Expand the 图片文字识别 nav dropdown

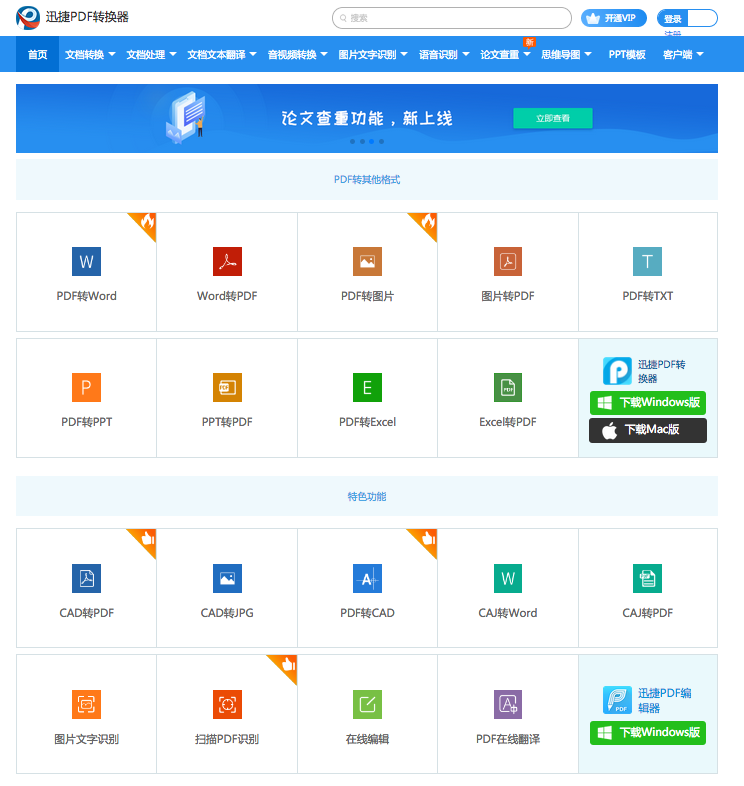[x=373, y=54]
